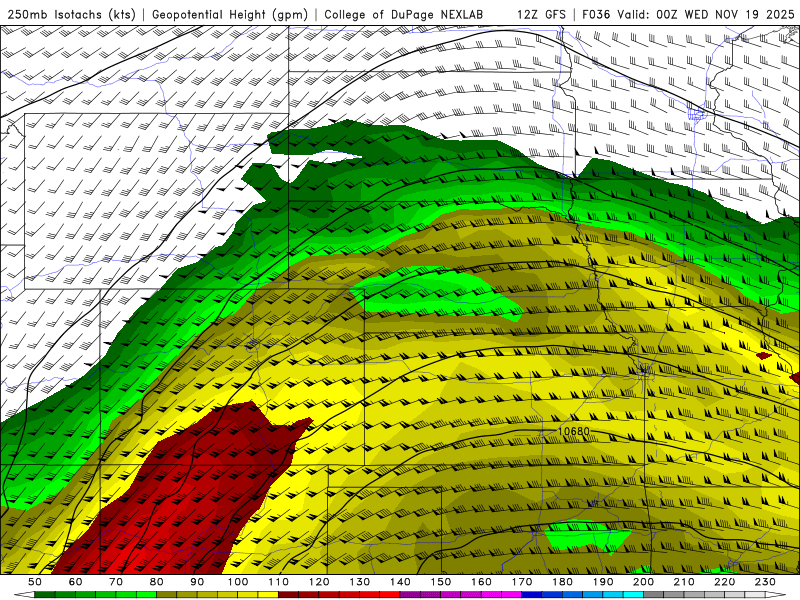Click the 190 value on the colorbar scale
The height and width of the screenshot is (600, 800).
pyautogui.click(x=603, y=582)
